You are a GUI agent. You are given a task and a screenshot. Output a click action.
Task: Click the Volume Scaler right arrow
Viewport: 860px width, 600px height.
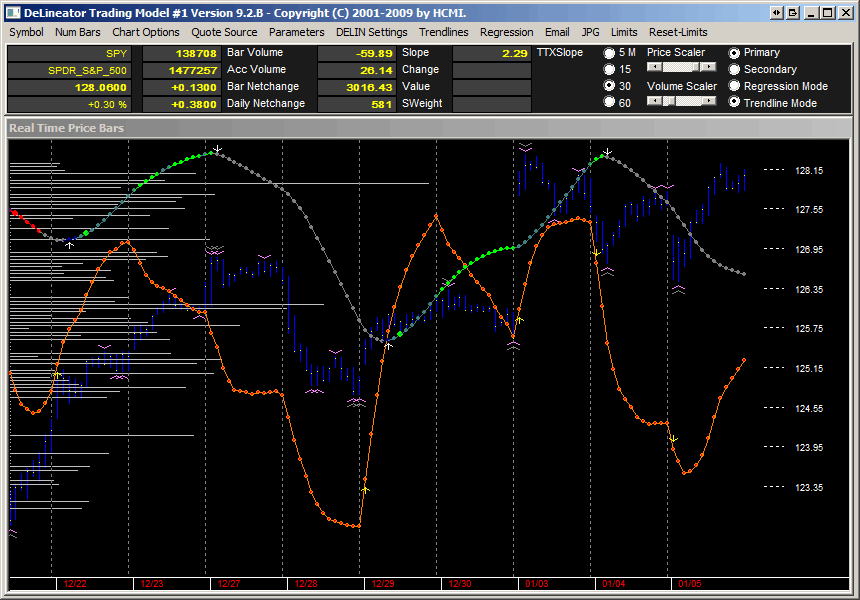[x=709, y=101]
